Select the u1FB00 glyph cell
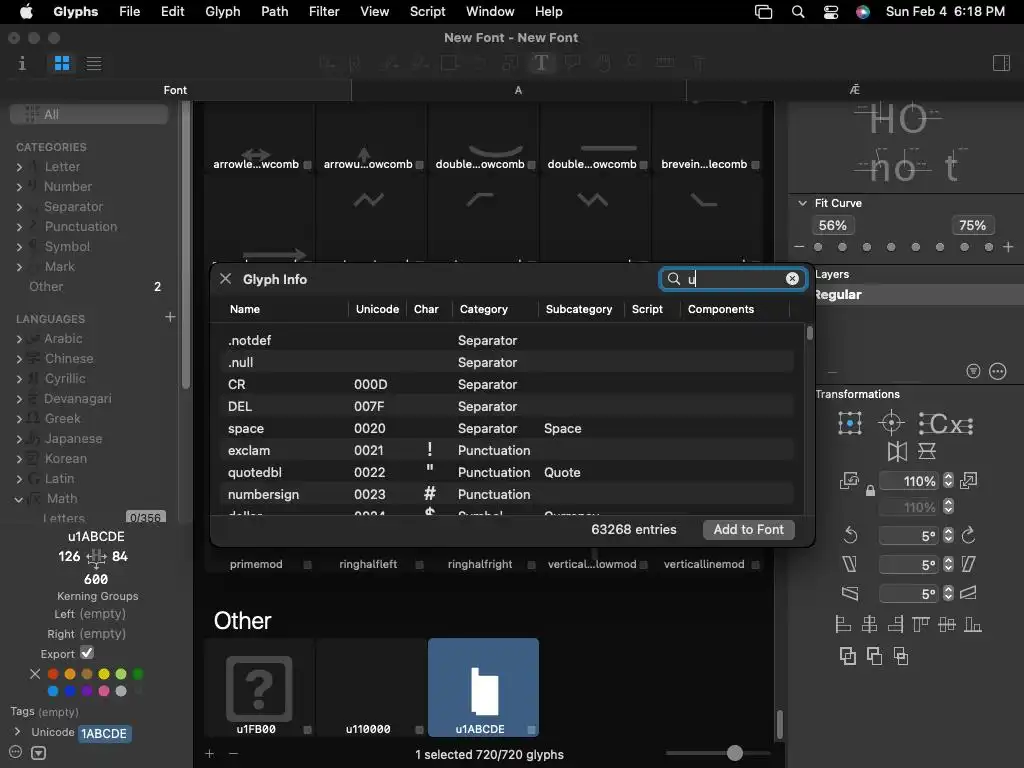The width and height of the screenshot is (1024, 768). tap(259, 688)
